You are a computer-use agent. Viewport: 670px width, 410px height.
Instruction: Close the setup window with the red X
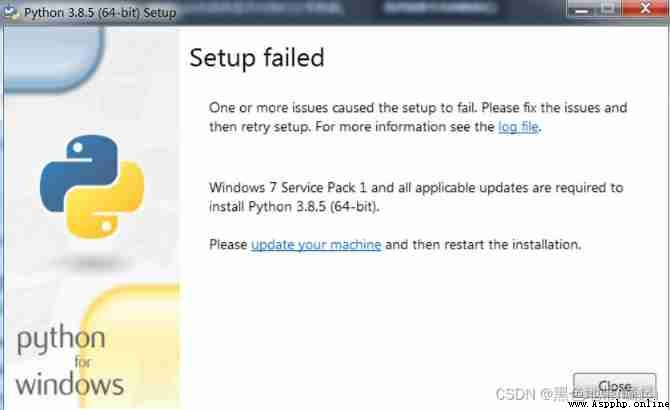[x=645, y=8]
